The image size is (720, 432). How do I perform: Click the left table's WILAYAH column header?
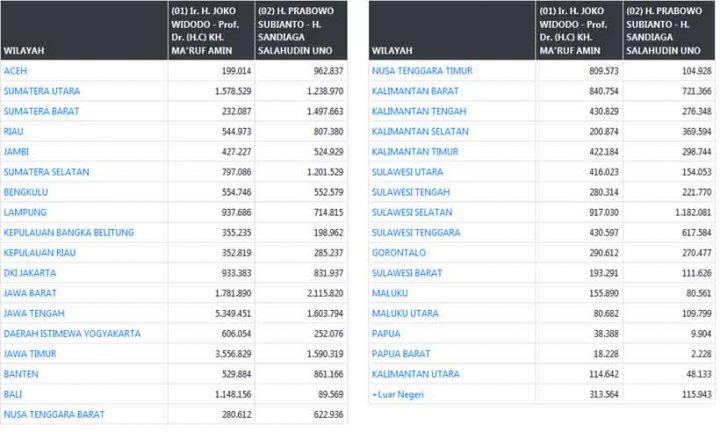coord(23,50)
